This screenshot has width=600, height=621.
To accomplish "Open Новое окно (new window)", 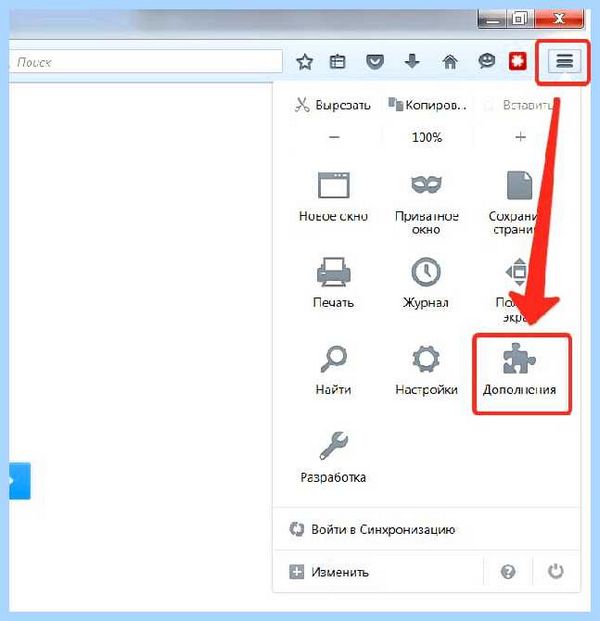I will pos(333,197).
